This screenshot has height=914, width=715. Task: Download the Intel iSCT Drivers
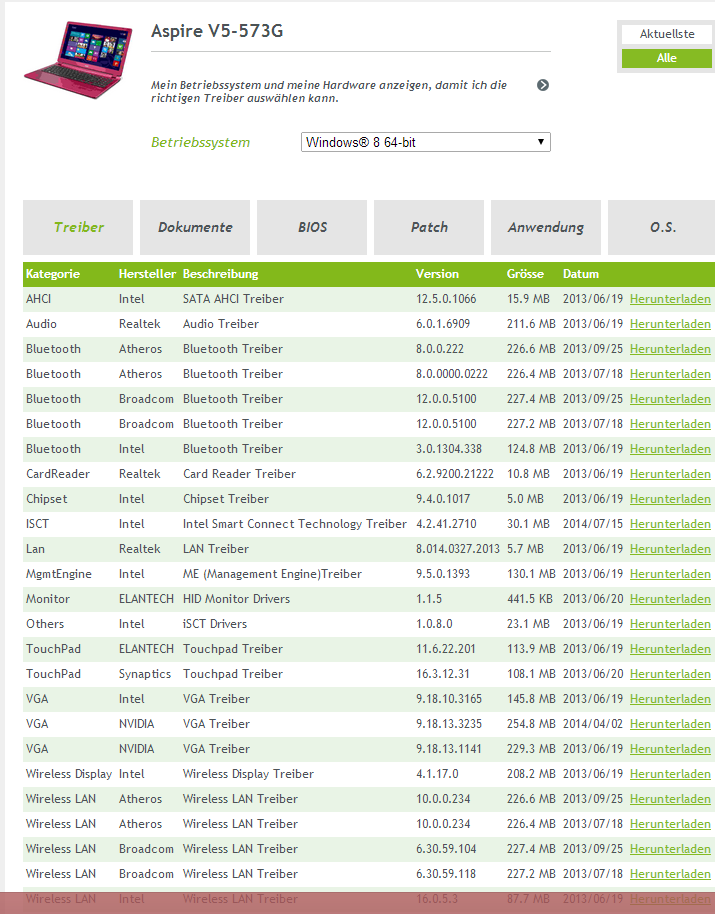click(670, 624)
